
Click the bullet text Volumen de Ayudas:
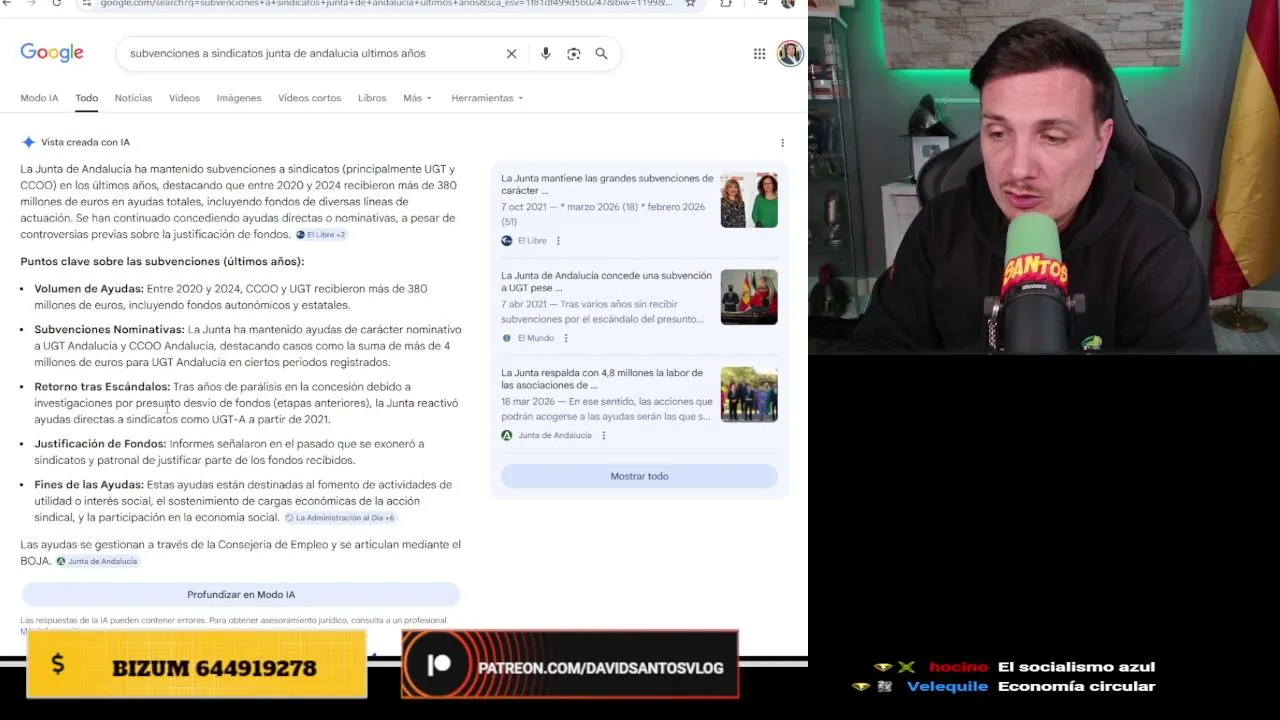(89, 289)
